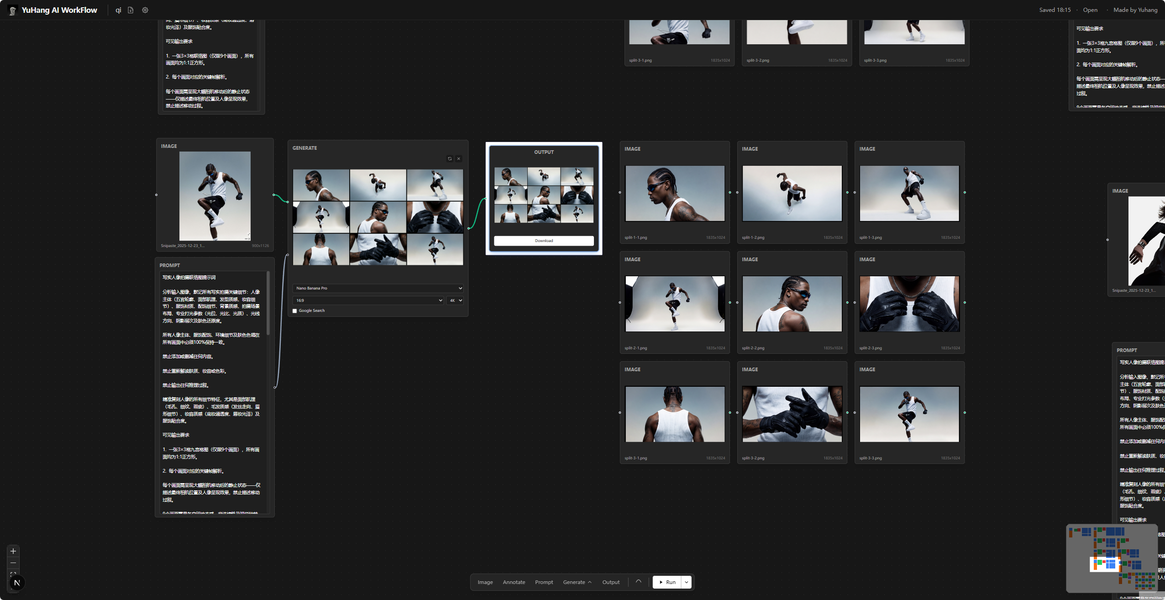Add a Prompt node from bottom toolbar

(x=544, y=582)
